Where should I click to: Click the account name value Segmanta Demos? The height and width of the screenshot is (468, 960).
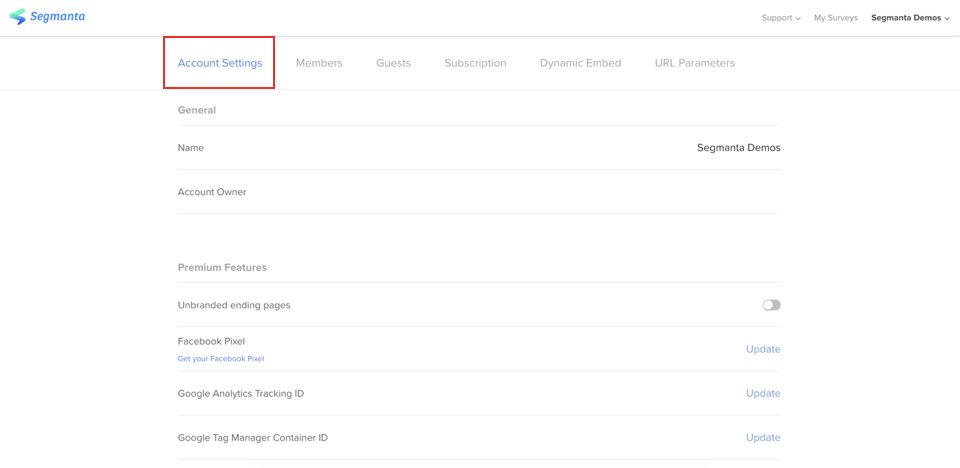pos(739,148)
